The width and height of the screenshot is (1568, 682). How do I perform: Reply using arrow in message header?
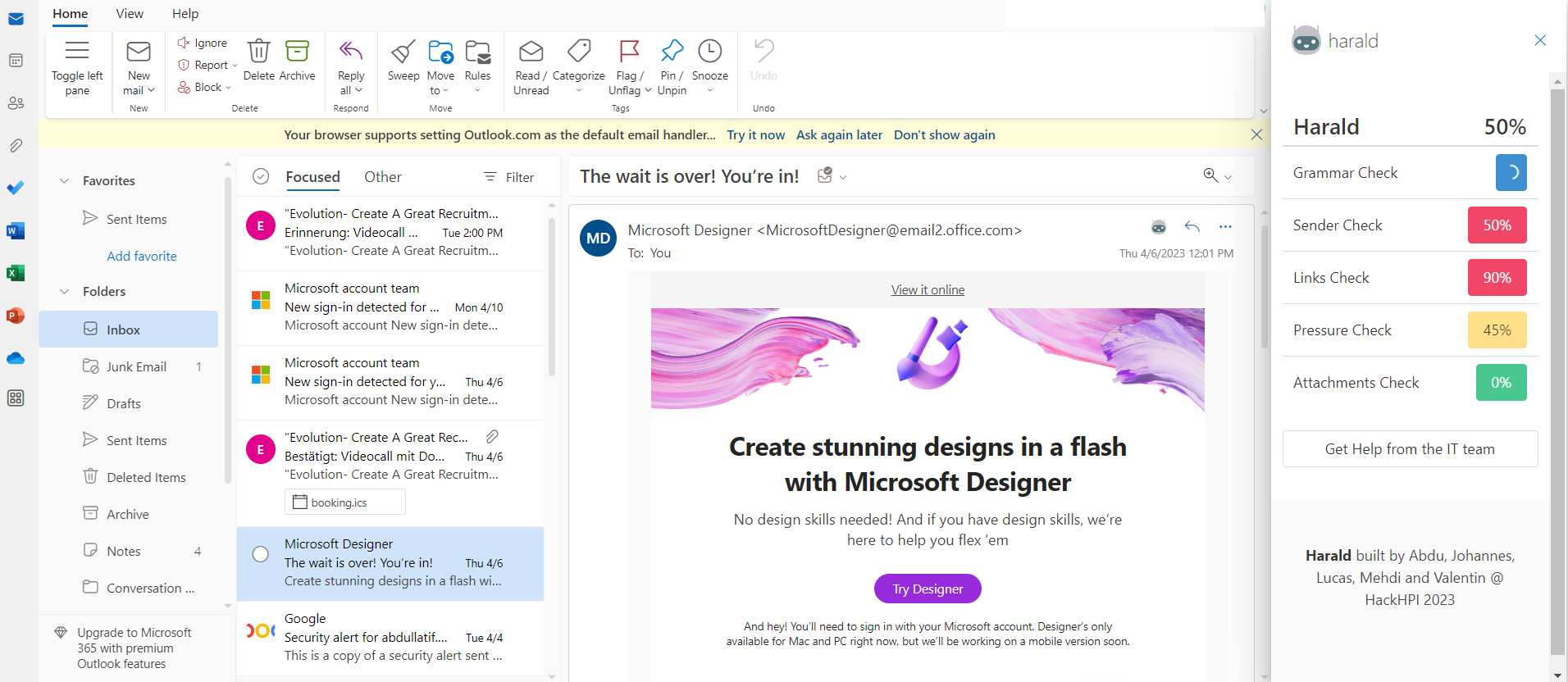[x=1192, y=227]
